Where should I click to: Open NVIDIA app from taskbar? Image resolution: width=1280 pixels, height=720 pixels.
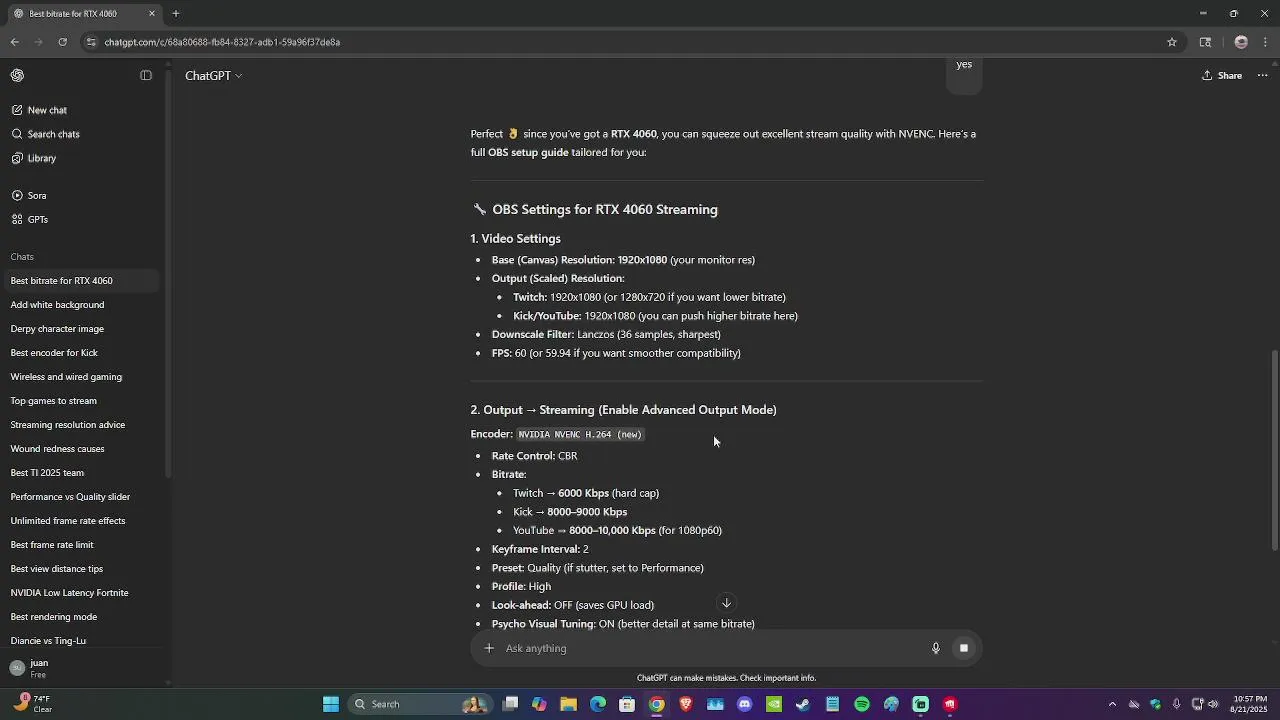(x=774, y=704)
